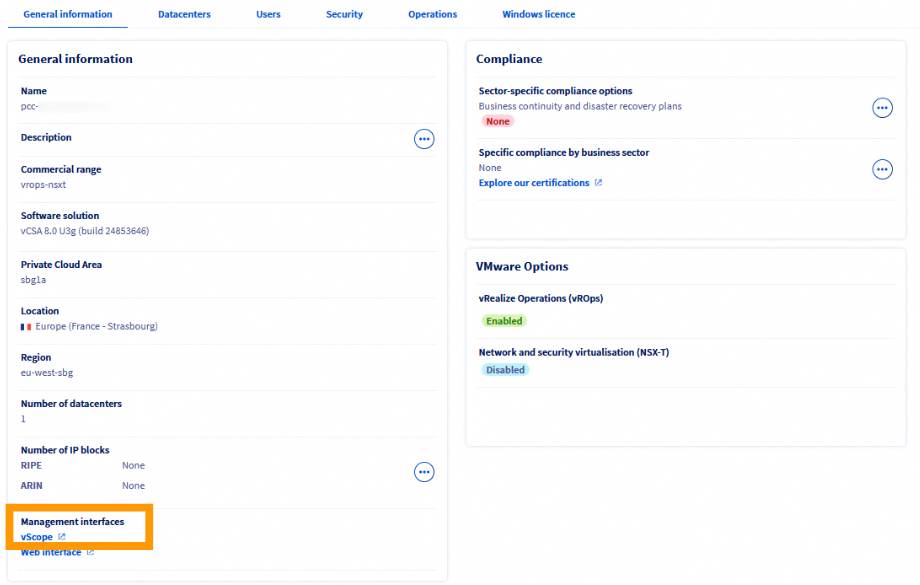Viewport: 920px width, 585px height.
Task: Click the external link icon beside vScope
Action: pyautogui.click(x=62, y=537)
